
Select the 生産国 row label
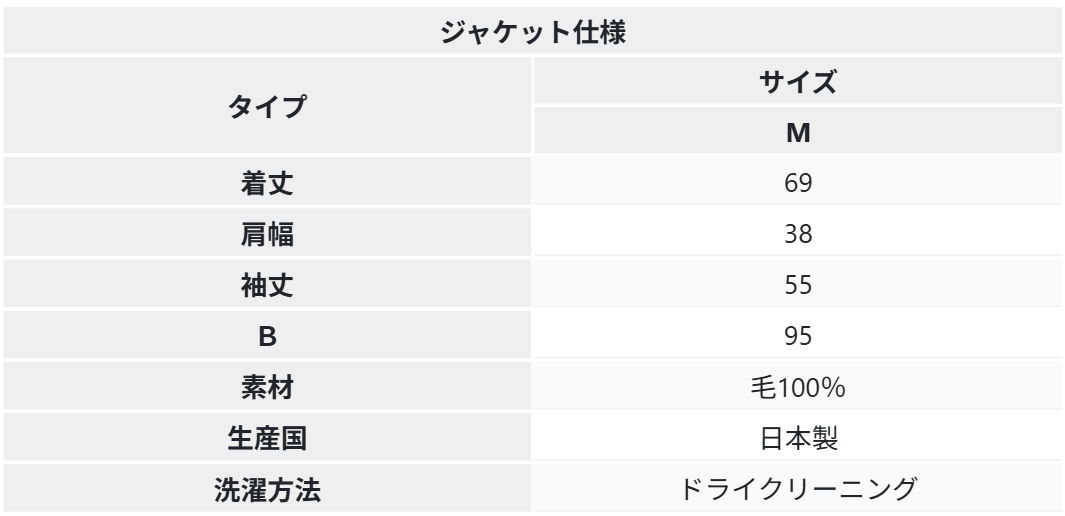[266, 438]
